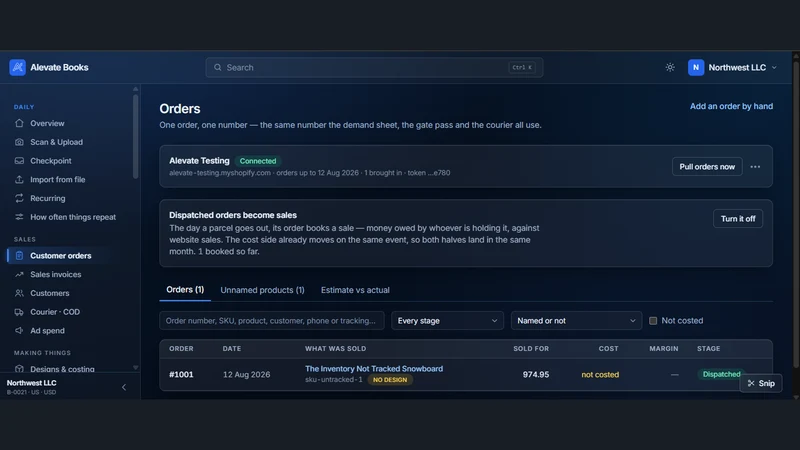Click the Courier COD truck icon
Viewport: 800px width, 450px height.
19,312
